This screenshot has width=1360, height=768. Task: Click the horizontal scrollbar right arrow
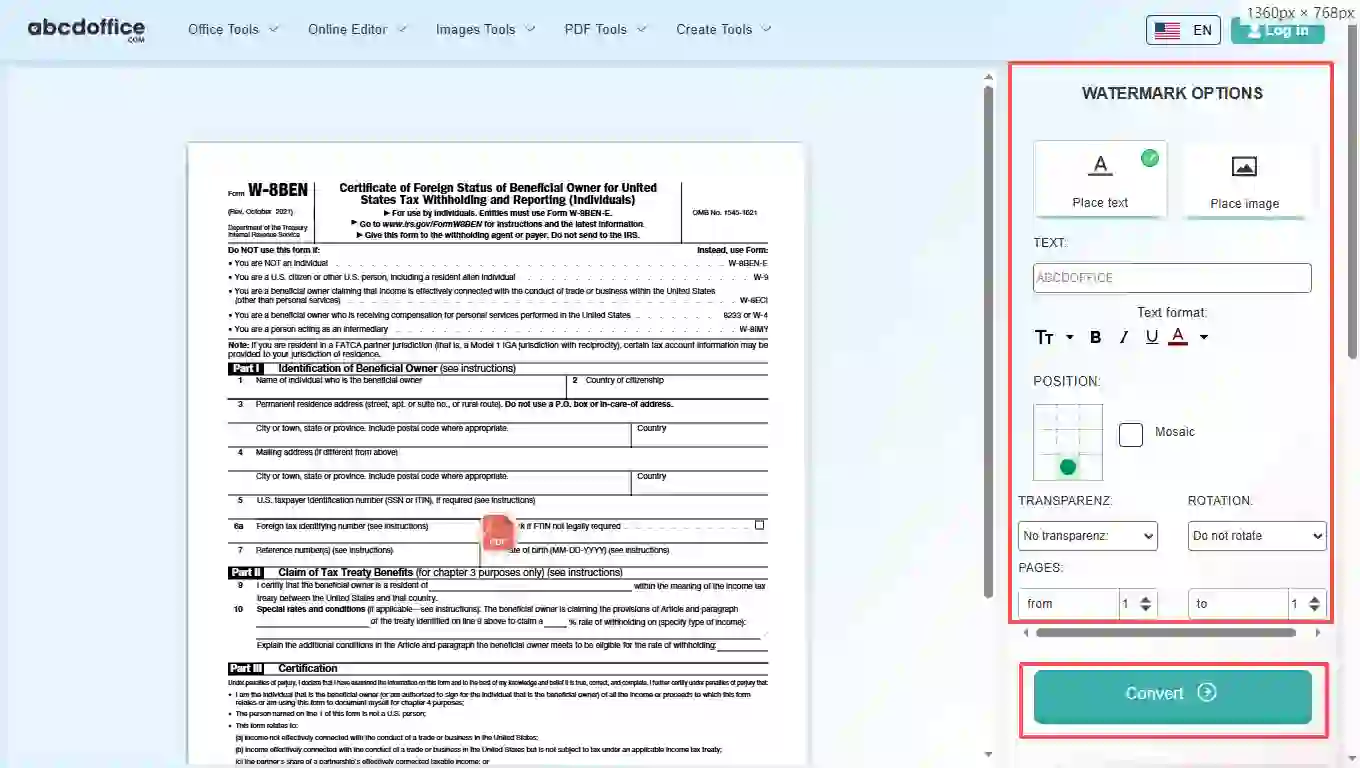pyautogui.click(x=1317, y=633)
